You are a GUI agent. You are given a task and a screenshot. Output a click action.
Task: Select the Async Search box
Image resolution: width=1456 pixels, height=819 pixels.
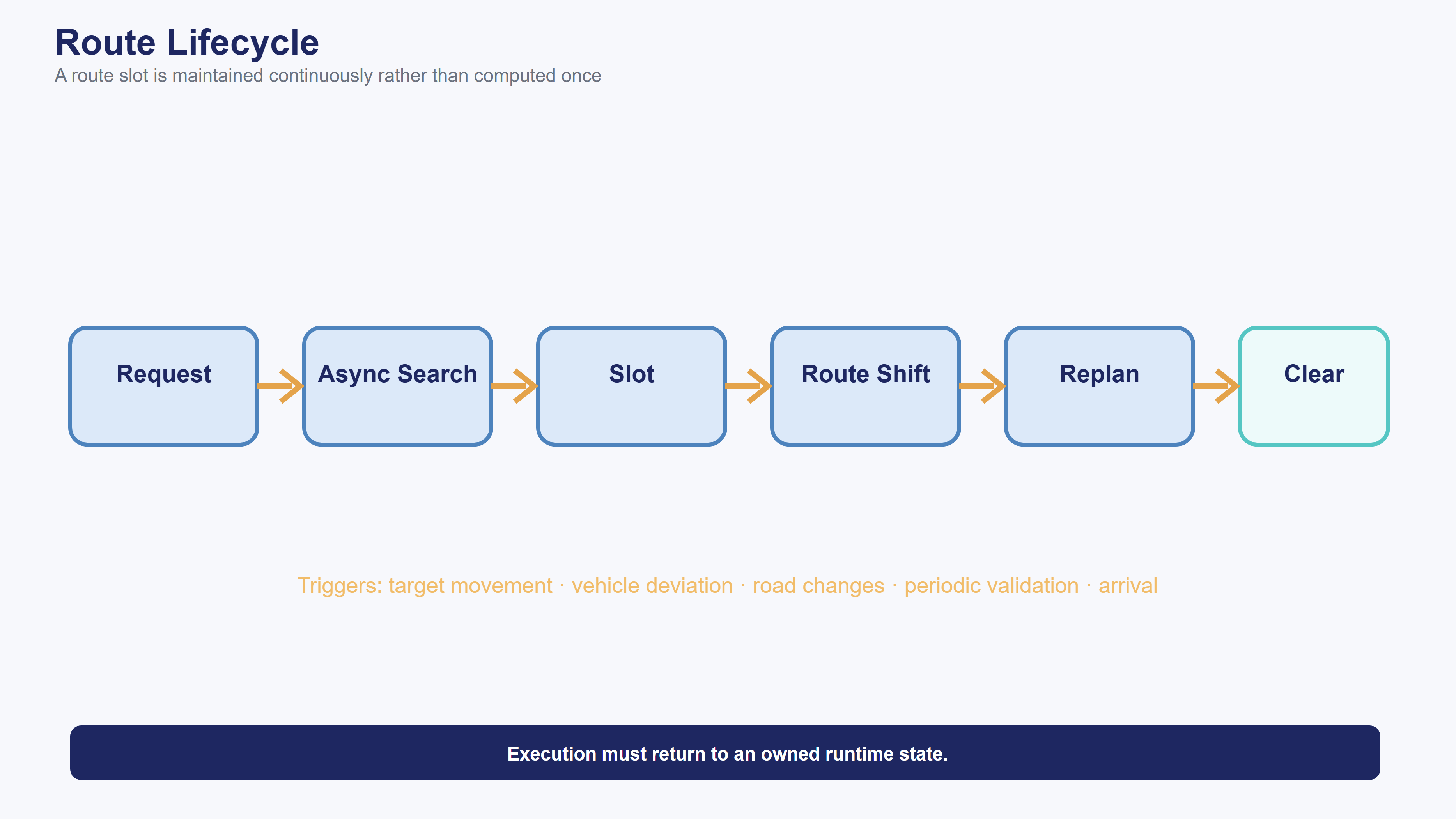click(398, 386)
